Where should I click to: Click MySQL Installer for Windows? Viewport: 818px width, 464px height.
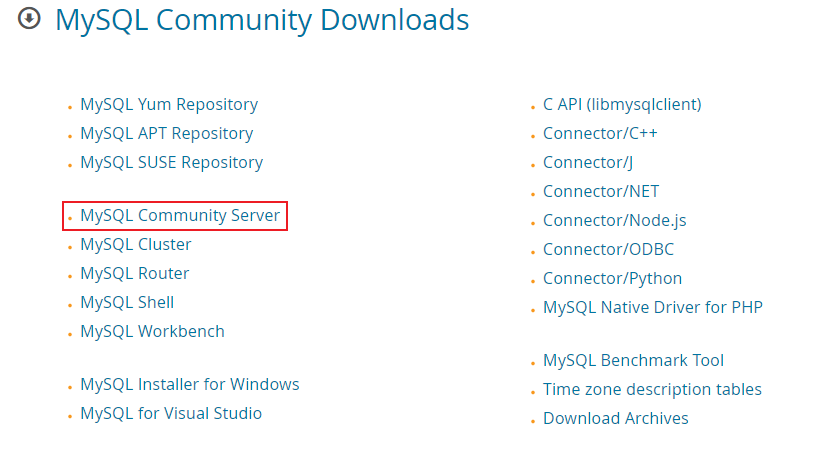point(189,384)
